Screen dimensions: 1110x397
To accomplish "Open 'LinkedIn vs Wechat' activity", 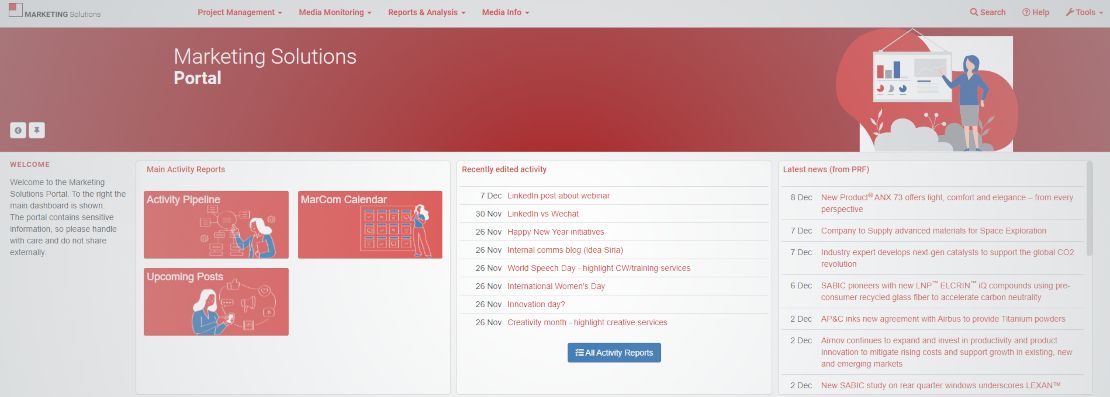I will tap(543, 214).
